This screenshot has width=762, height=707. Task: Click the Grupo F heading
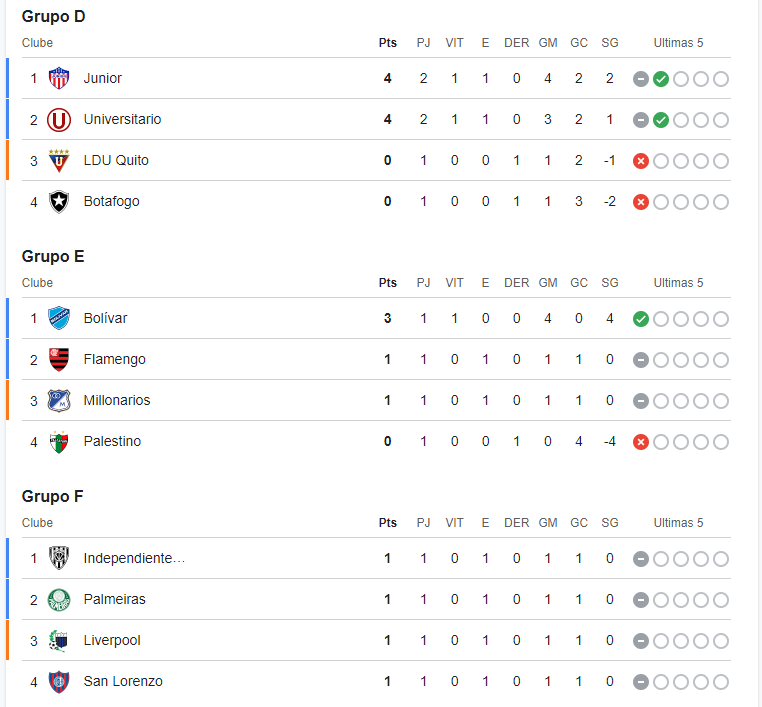point(52,496)
